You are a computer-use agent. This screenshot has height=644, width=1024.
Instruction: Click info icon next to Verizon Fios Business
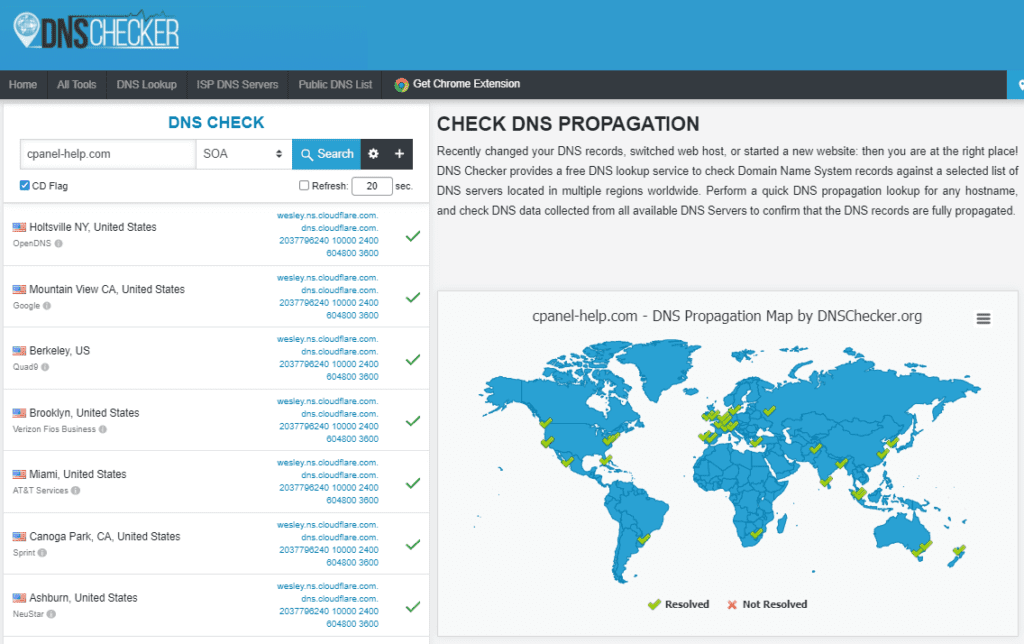(103, 429)
